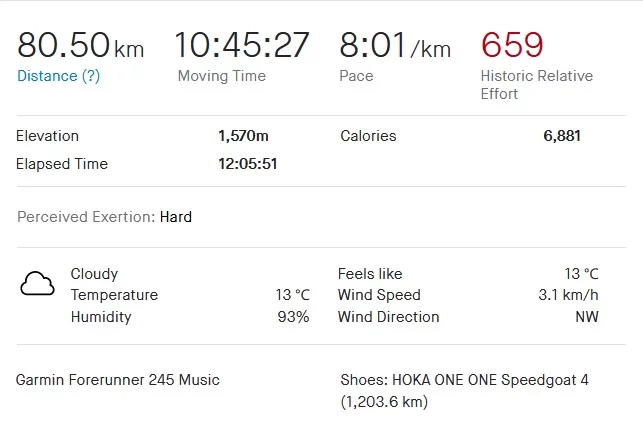The image size is (643, 429).
Task: Click the Wind Speed 3.1 km/h value
Action: coord(568,295)
